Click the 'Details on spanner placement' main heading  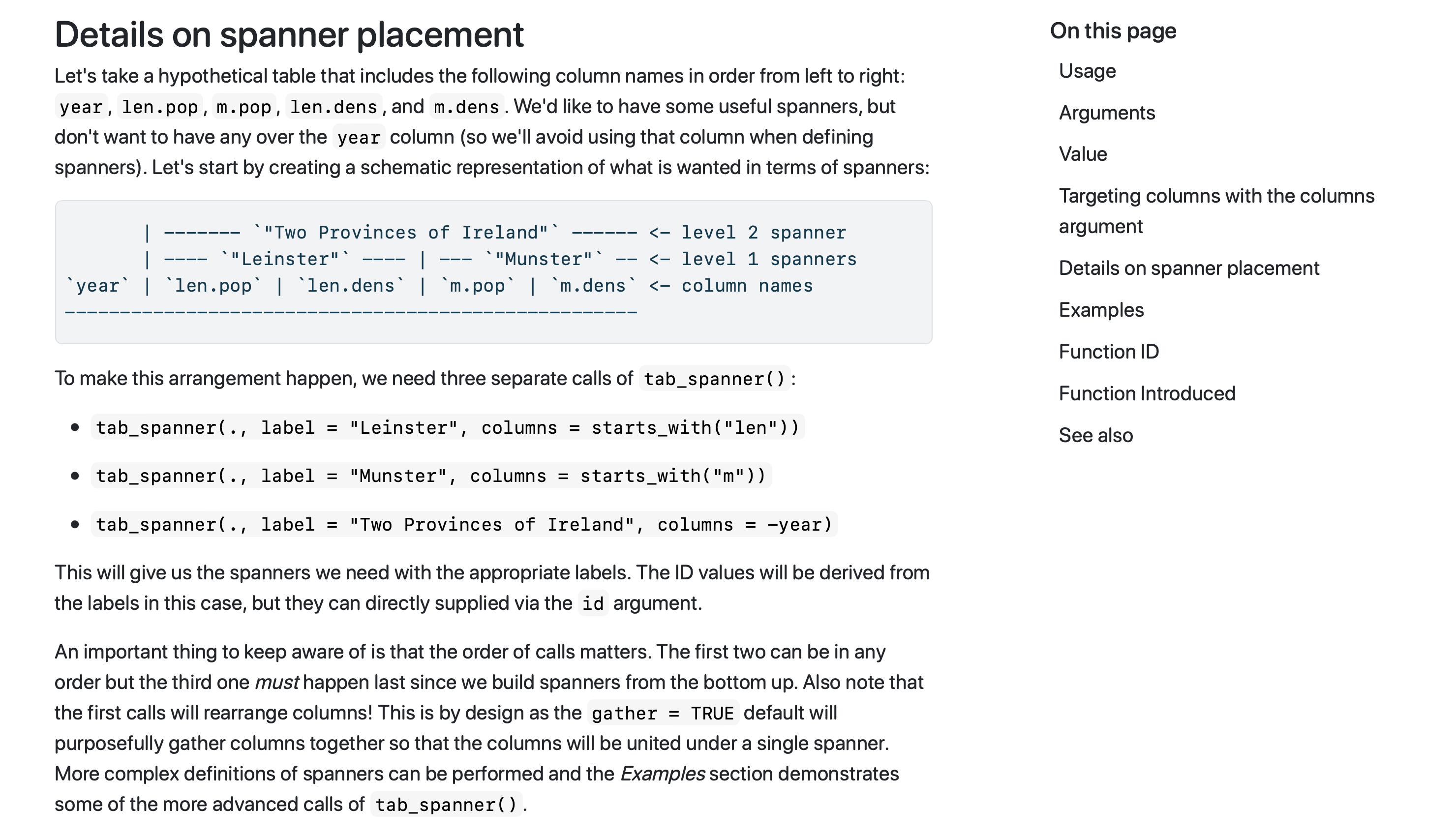(289, 34)
